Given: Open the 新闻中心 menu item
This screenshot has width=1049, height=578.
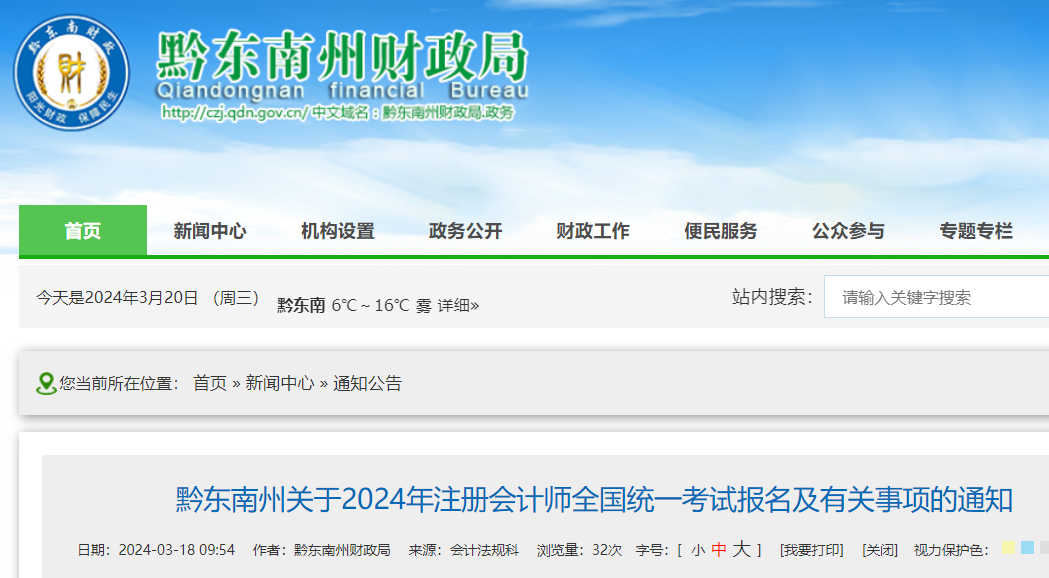Looking at the screenshot, I should (210, 231).
